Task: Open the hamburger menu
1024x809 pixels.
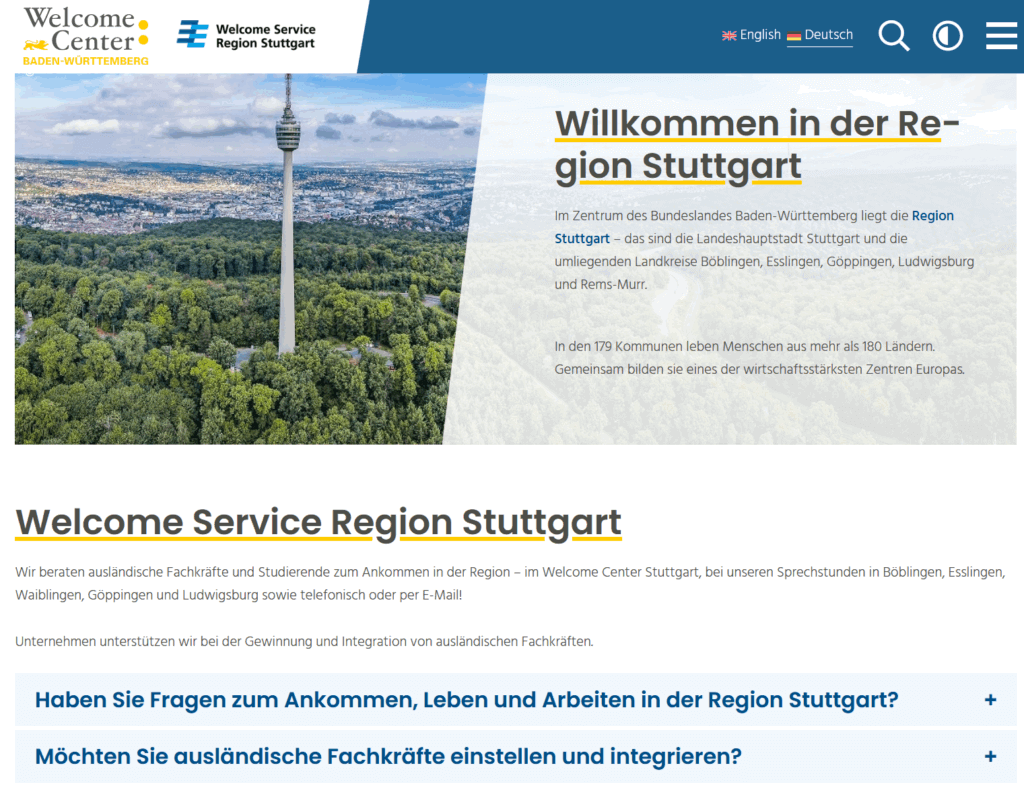Action: click(x=1001, y=35)
